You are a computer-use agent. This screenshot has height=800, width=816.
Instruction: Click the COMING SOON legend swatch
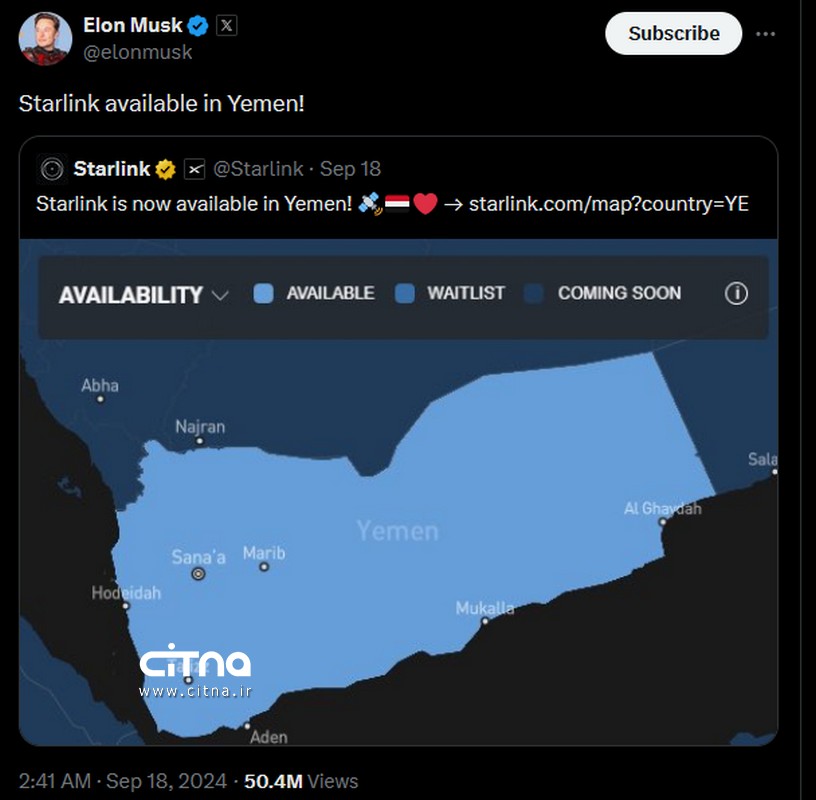(x=534, y=294)
